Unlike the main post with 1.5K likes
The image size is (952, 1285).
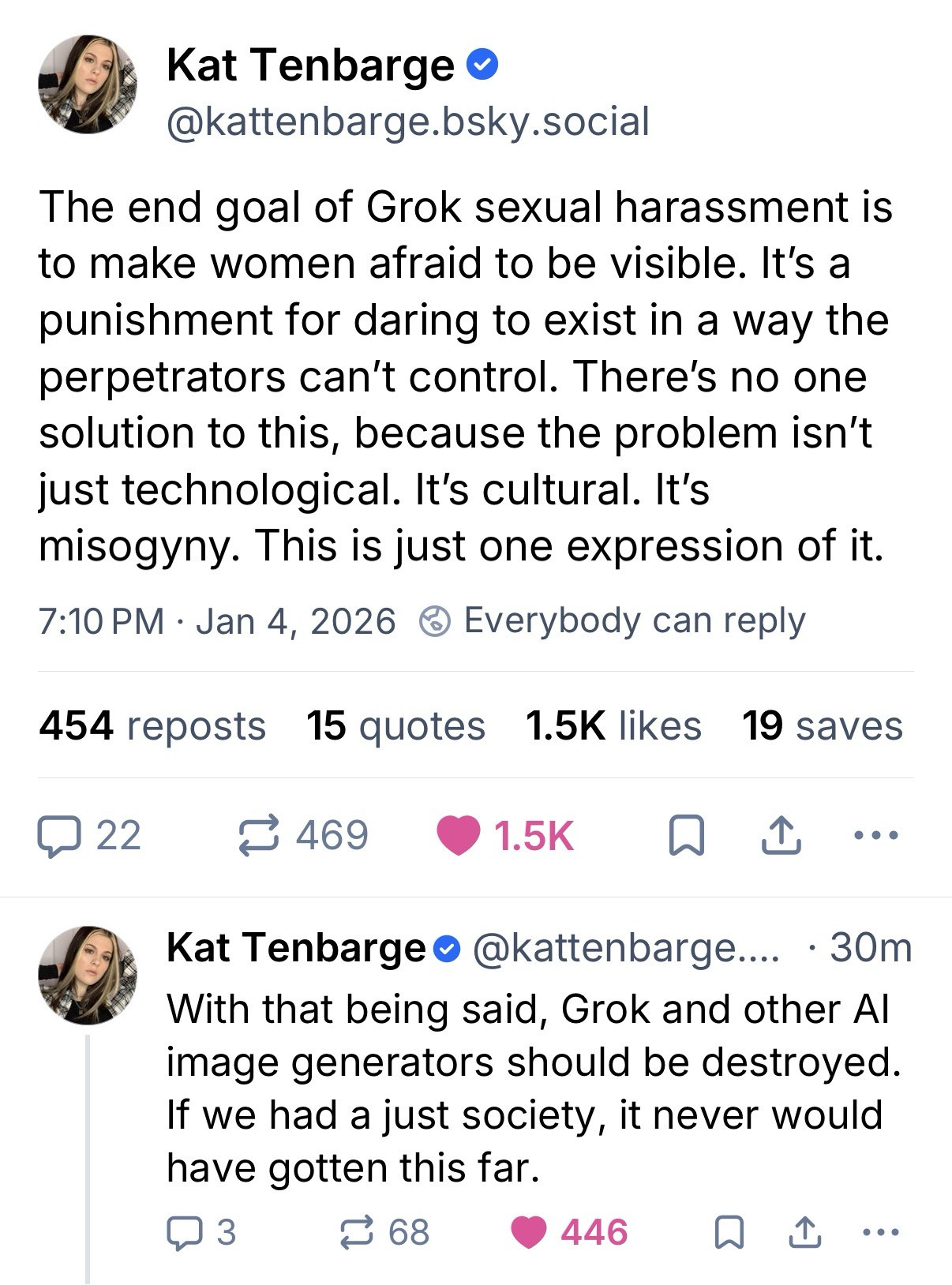pos(459,836)
